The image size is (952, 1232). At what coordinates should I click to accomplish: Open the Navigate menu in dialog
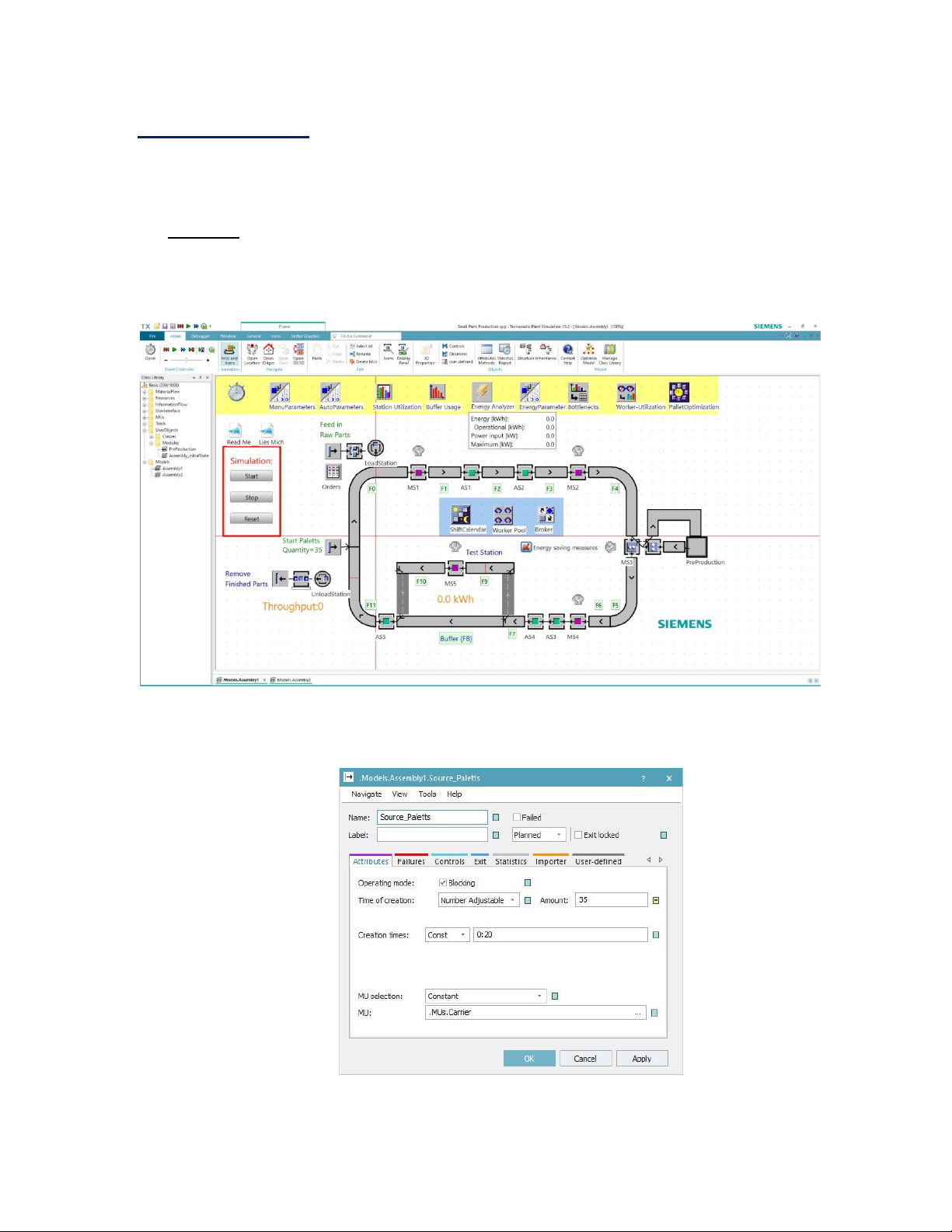pyautogui.click(x=366, y=794)
